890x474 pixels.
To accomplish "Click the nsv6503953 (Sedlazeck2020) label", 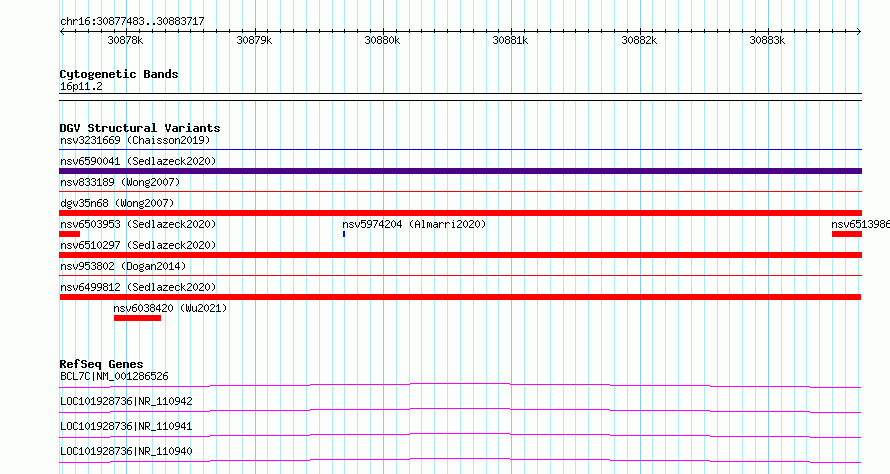I will coord(138,224).
